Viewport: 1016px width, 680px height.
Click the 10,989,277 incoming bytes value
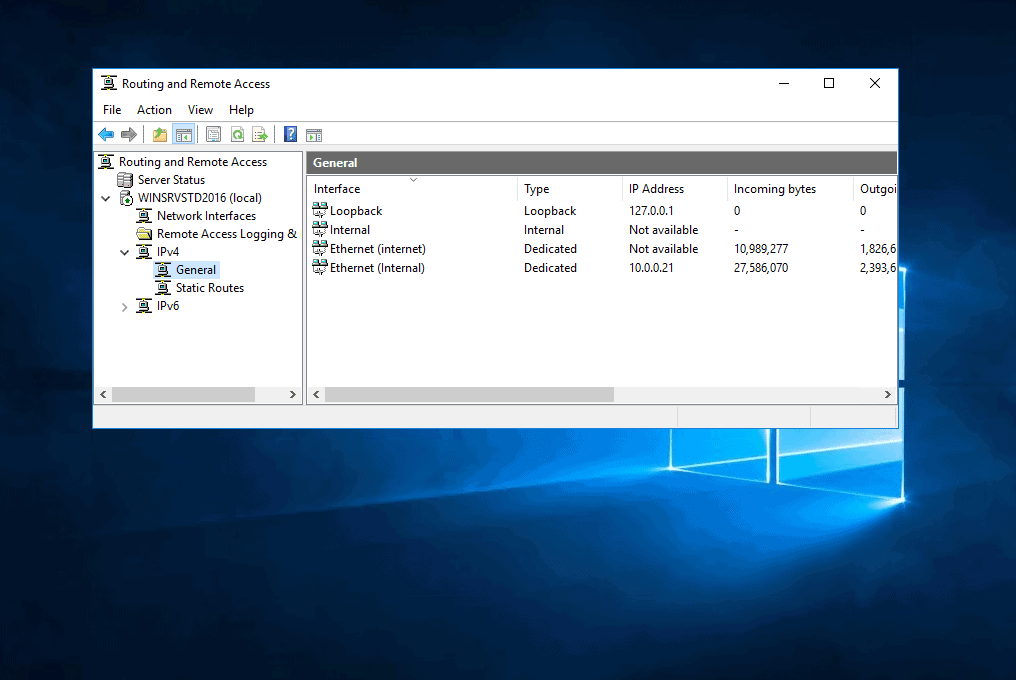761,249
